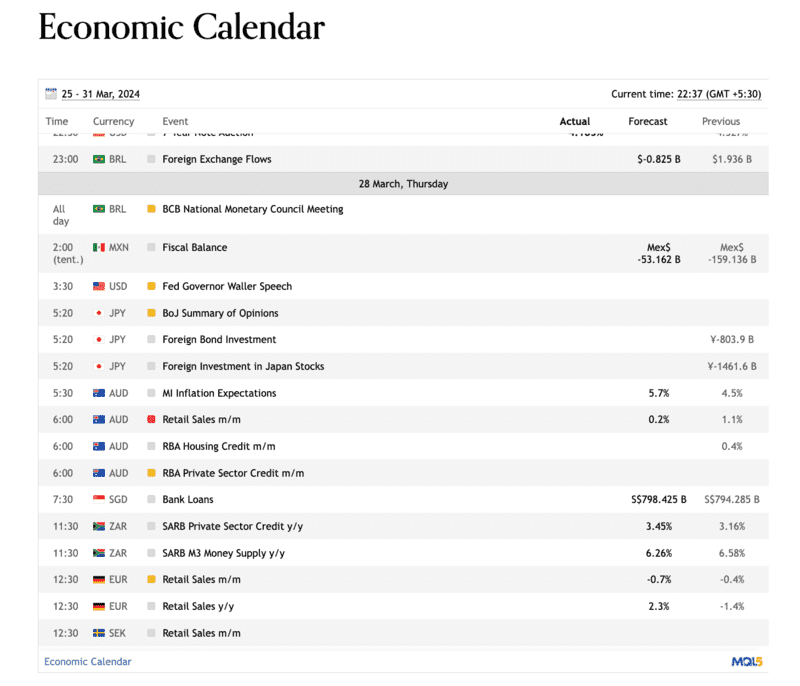Open the MI Inflation Expectations event
The height and width of the screenshot is (686, 800).
pos(219,393)
